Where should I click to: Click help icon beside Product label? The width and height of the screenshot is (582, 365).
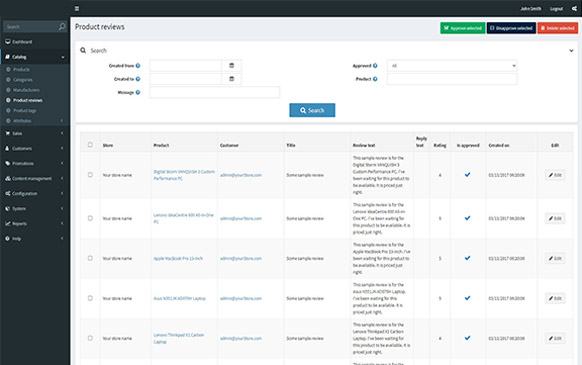point(375,79)
